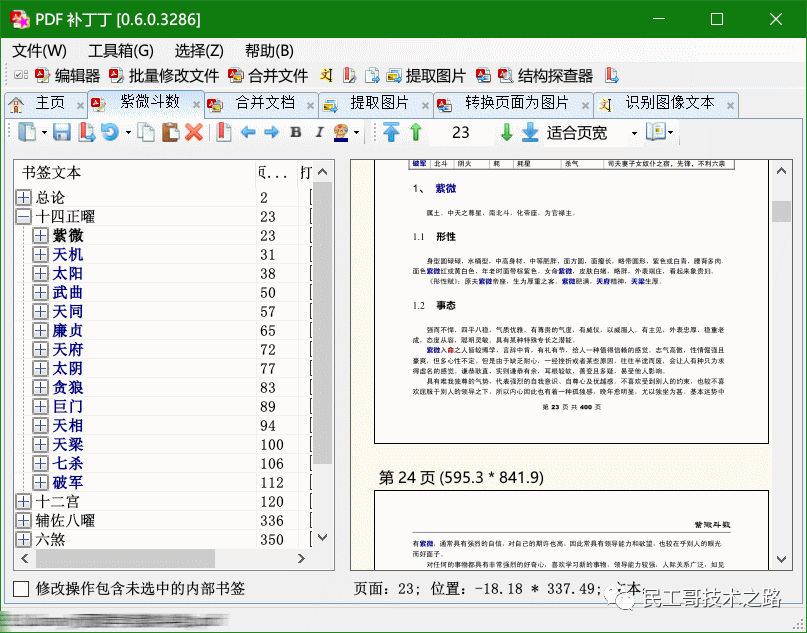The image size is (807, 633).
Task: Click the 书签文本 column header
Action: [x=135, y=172]
